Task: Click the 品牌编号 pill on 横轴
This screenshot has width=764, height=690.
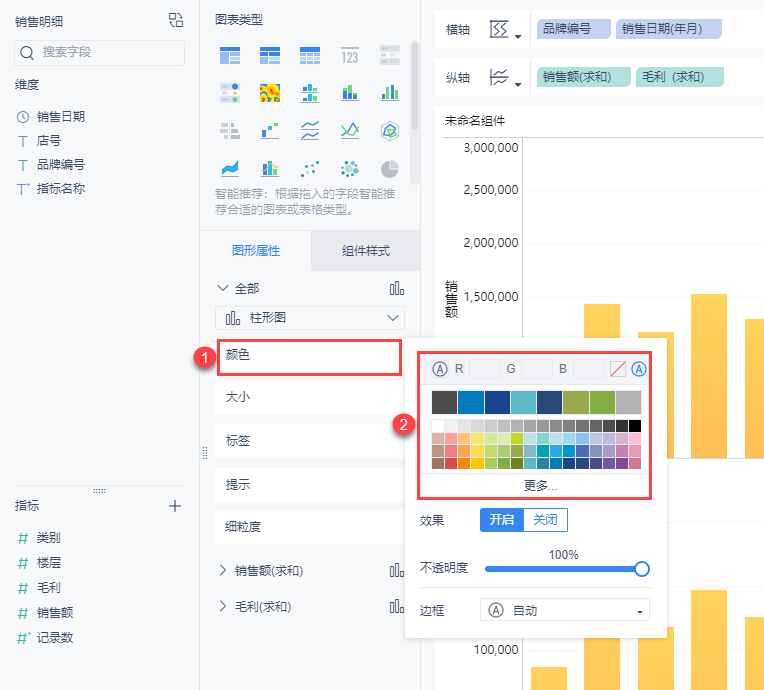Action: click(573, 29)
